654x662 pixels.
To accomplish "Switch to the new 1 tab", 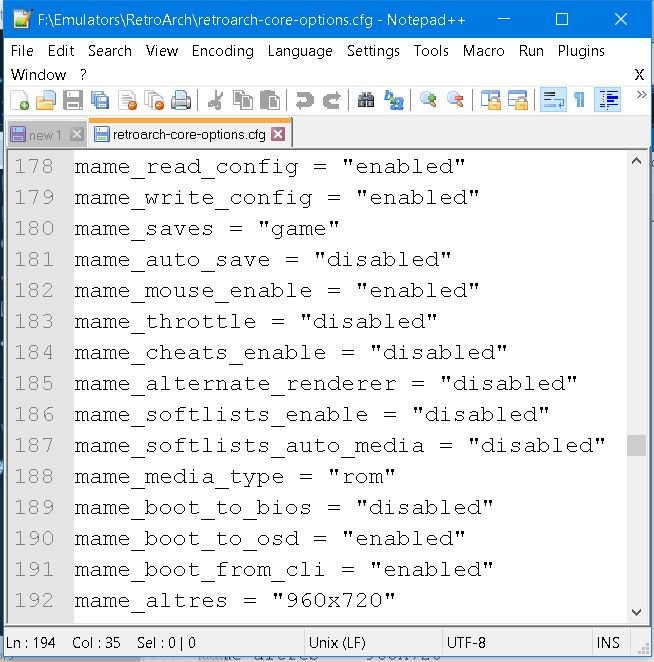I will coord(45,135).
